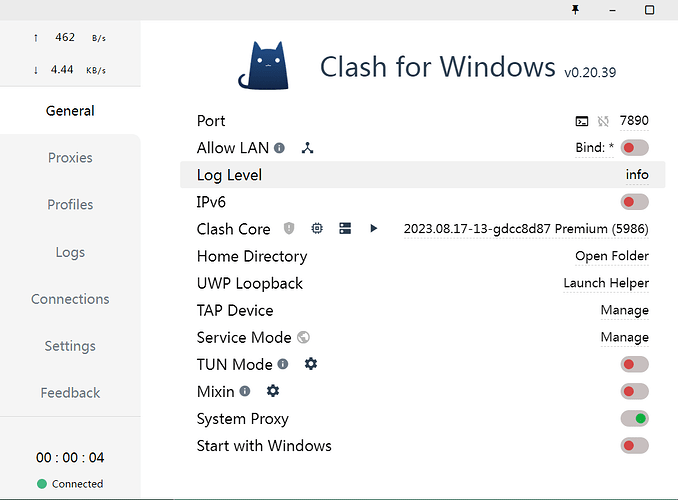
Task: Open the Profiles tab
Action: click(x=70, y=204)
